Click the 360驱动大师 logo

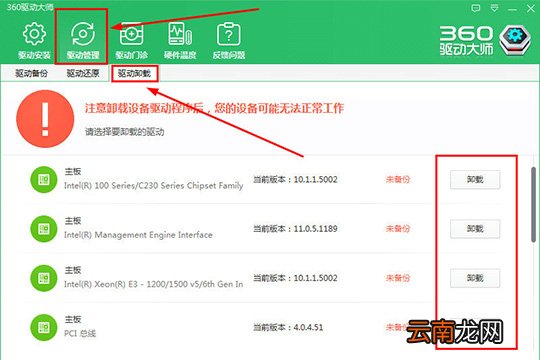(x=485, y=40)
